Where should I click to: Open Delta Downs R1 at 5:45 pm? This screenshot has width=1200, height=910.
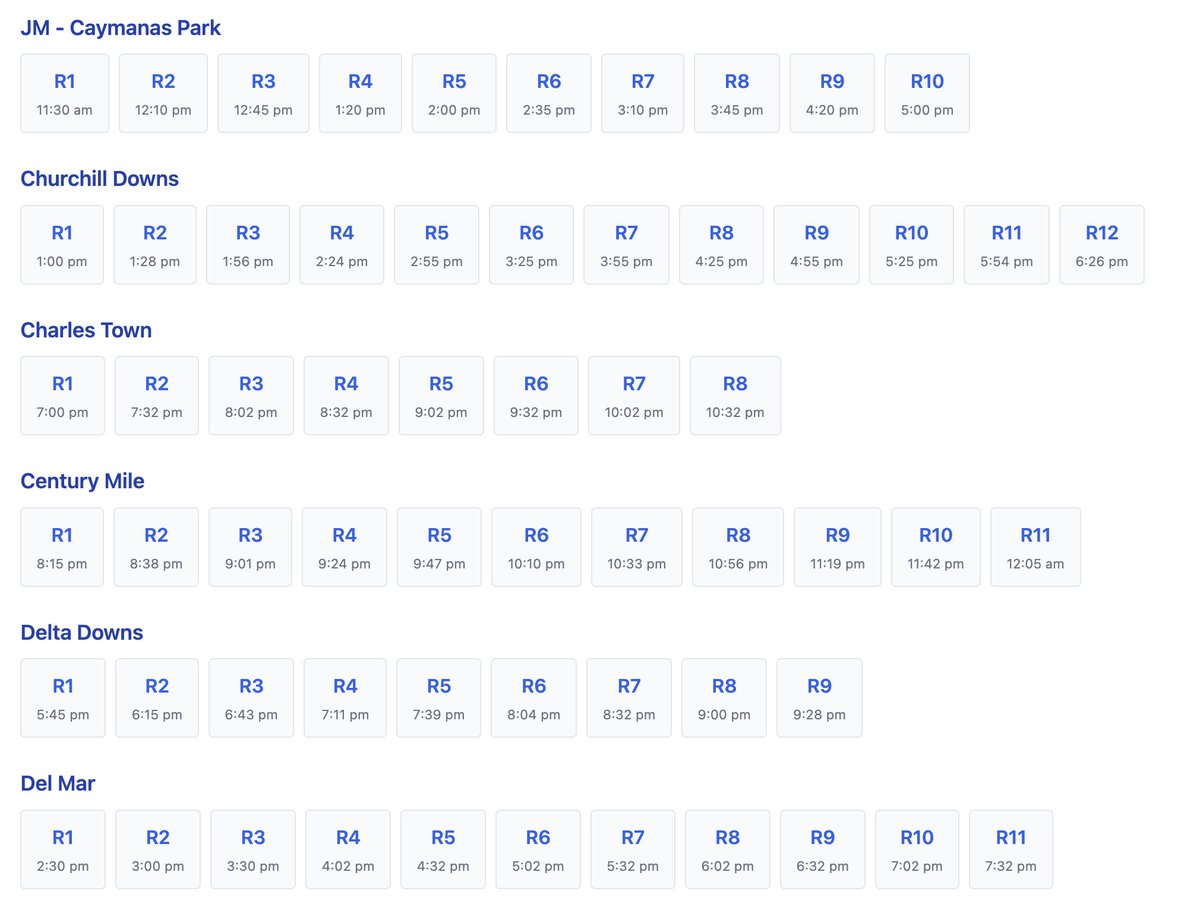63,698
